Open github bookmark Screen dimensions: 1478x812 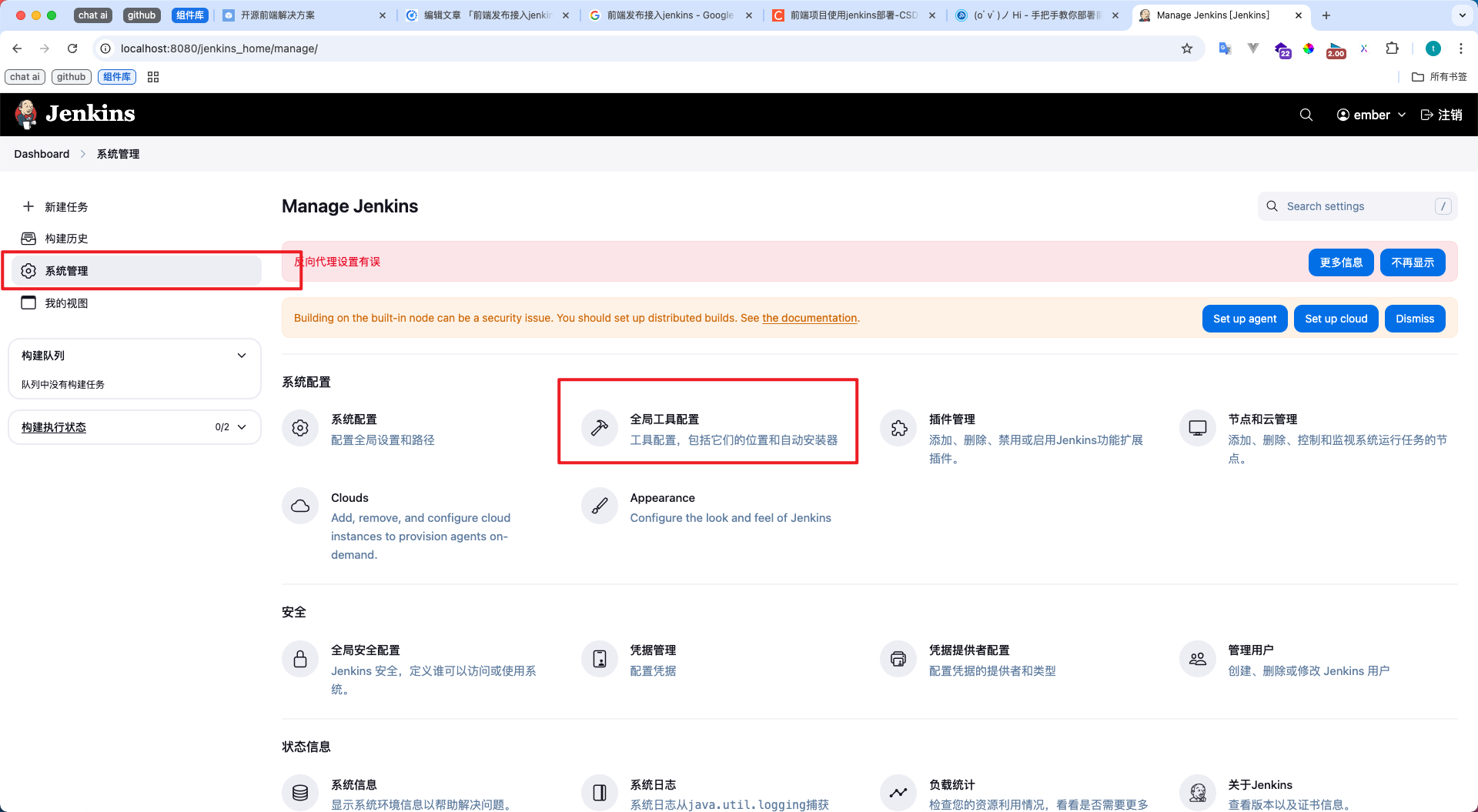pyautogui.click(x=72, y=77)
